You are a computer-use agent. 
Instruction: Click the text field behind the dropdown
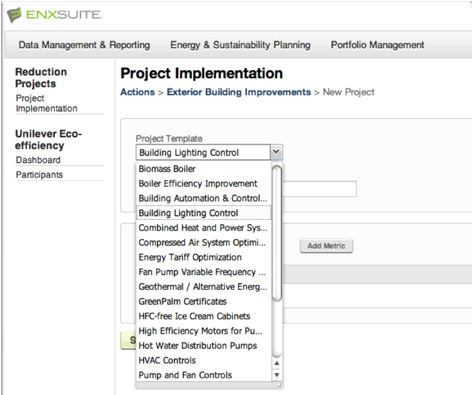coord(319,189)
